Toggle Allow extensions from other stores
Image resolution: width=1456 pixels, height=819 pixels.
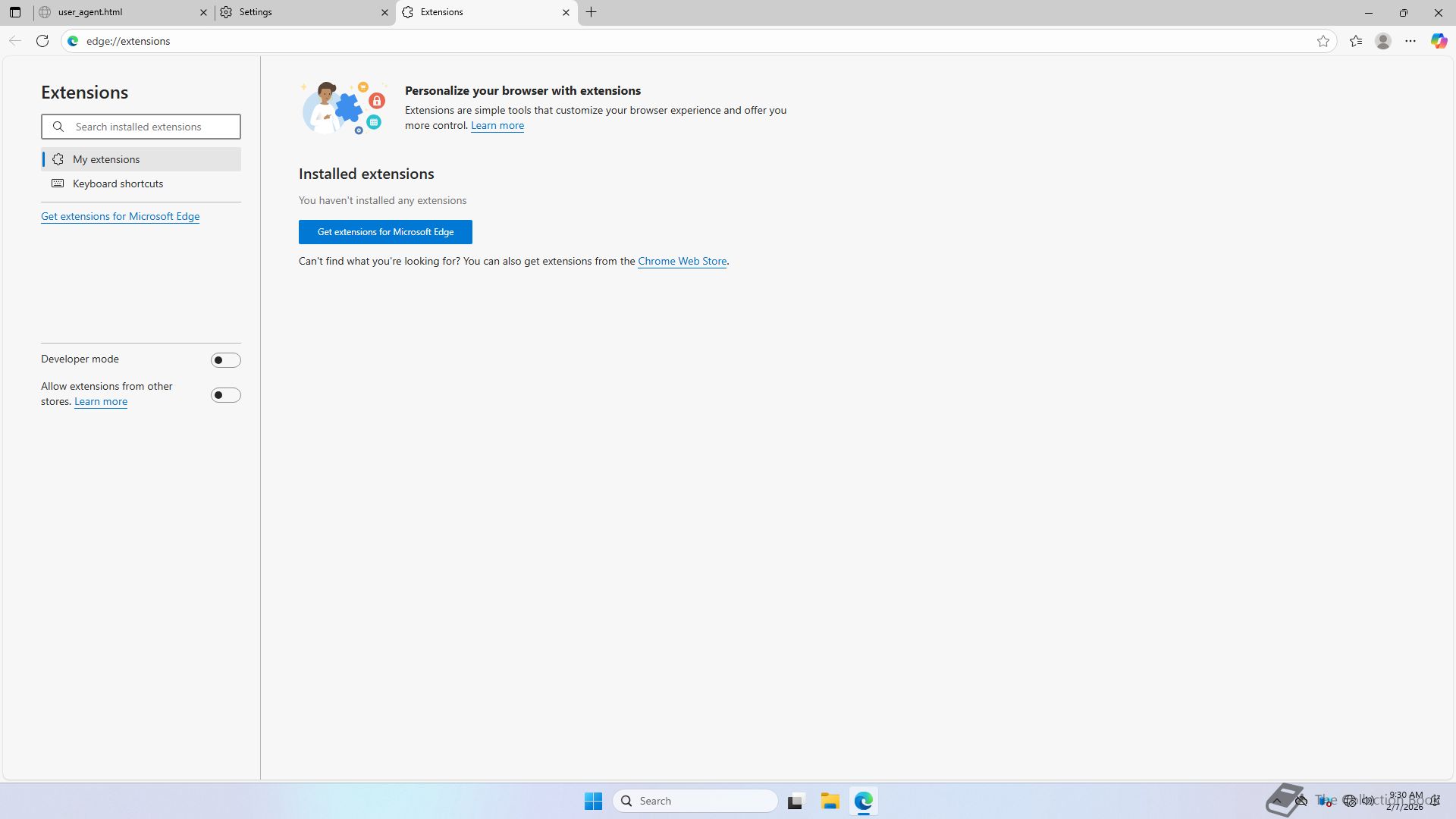click(x=225, y=395)
